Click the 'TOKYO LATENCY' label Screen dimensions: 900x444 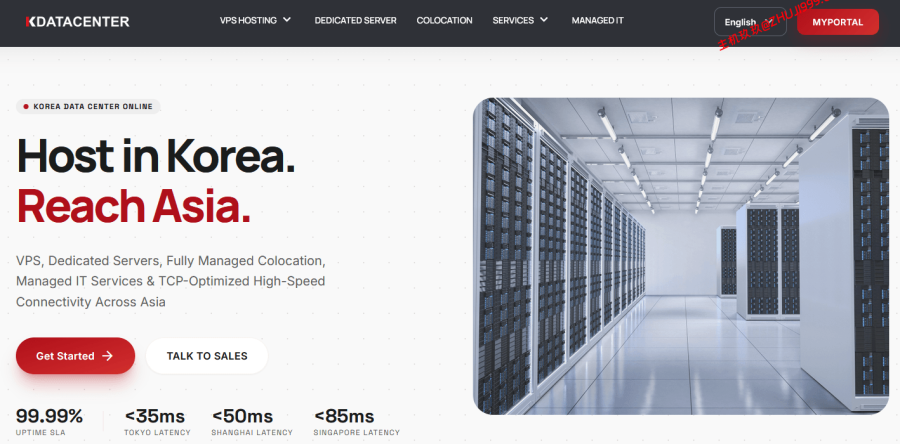tap(157, 433)
